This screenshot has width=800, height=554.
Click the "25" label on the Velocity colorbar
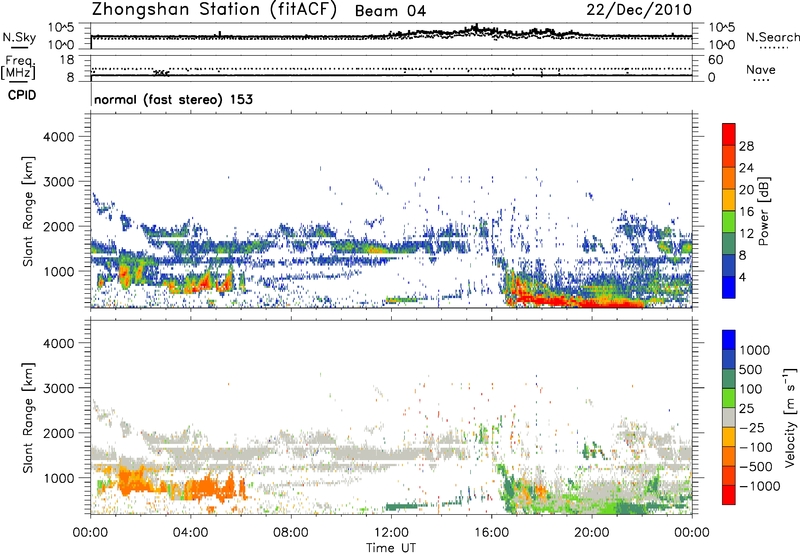pos(747,409)
